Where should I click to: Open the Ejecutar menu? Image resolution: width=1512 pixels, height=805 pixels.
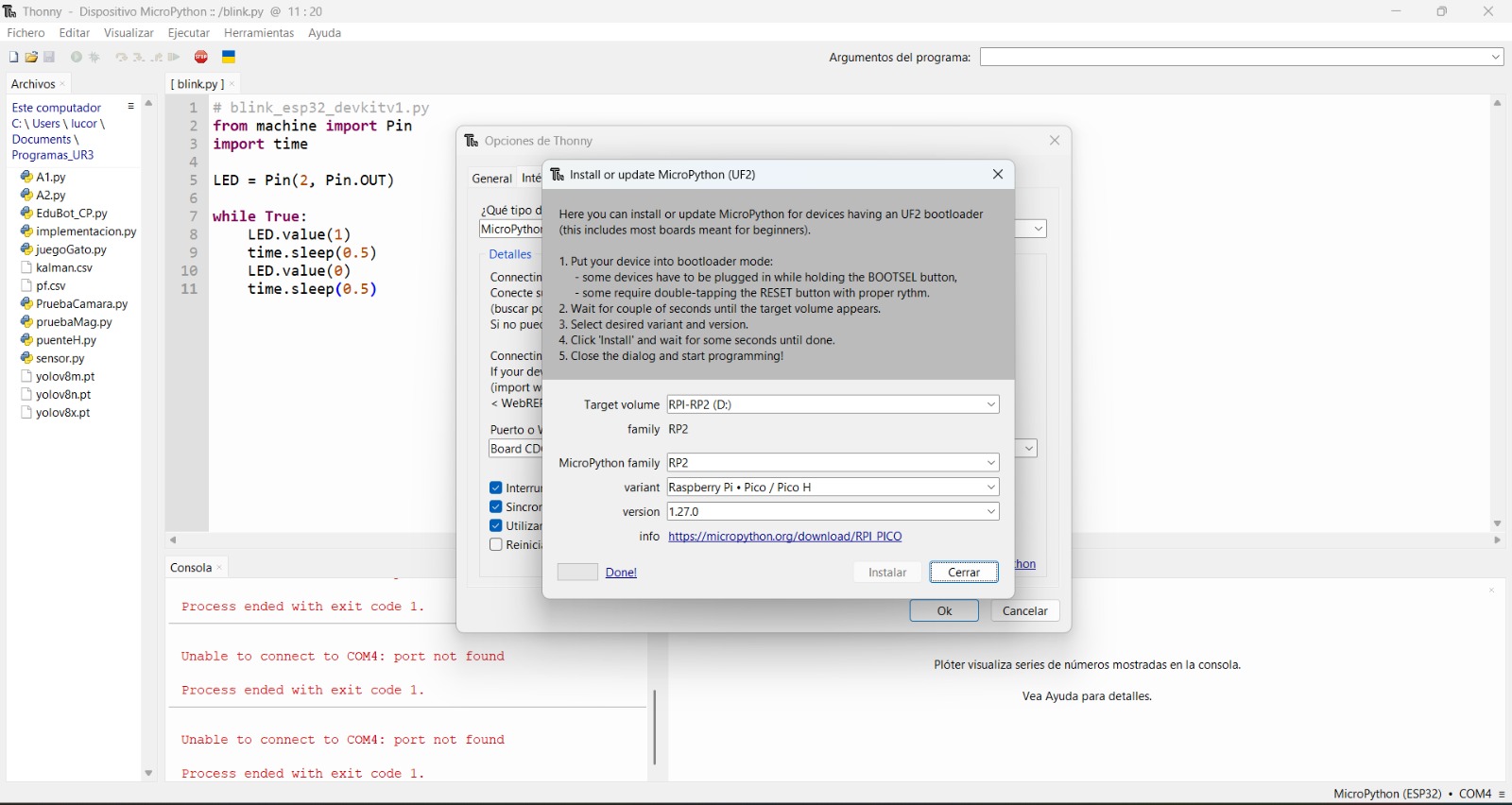click(189, 33)
